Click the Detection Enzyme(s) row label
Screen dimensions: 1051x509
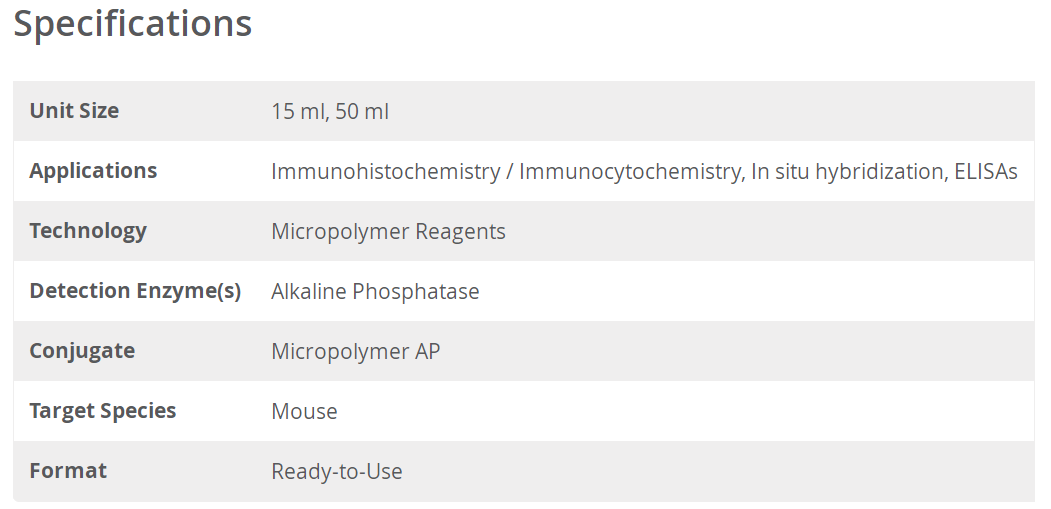click(135, 291)
